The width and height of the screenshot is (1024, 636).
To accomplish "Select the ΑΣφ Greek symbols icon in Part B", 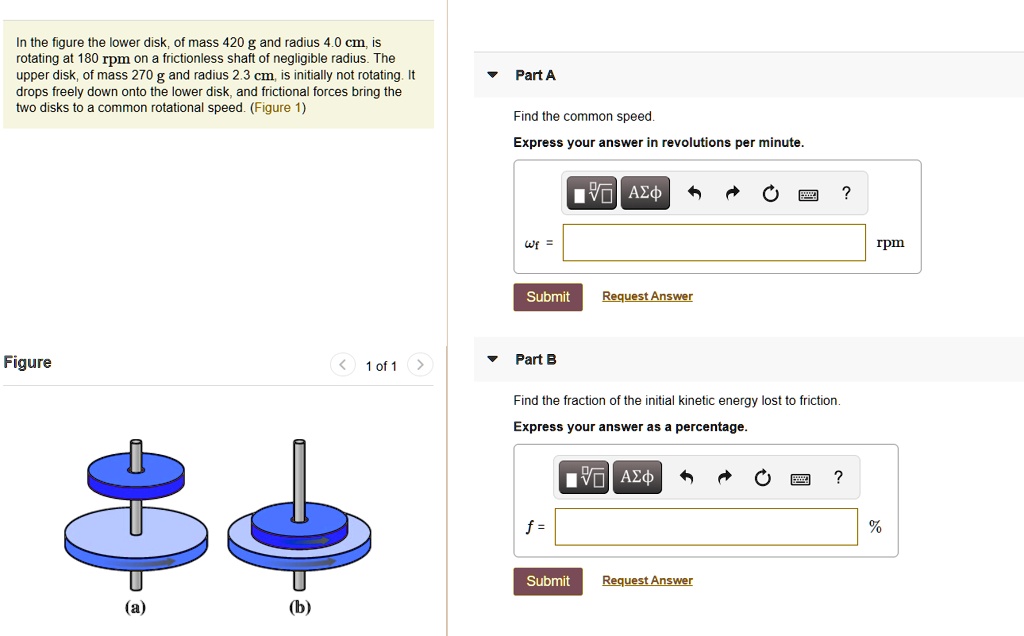I will click(637, 477).
